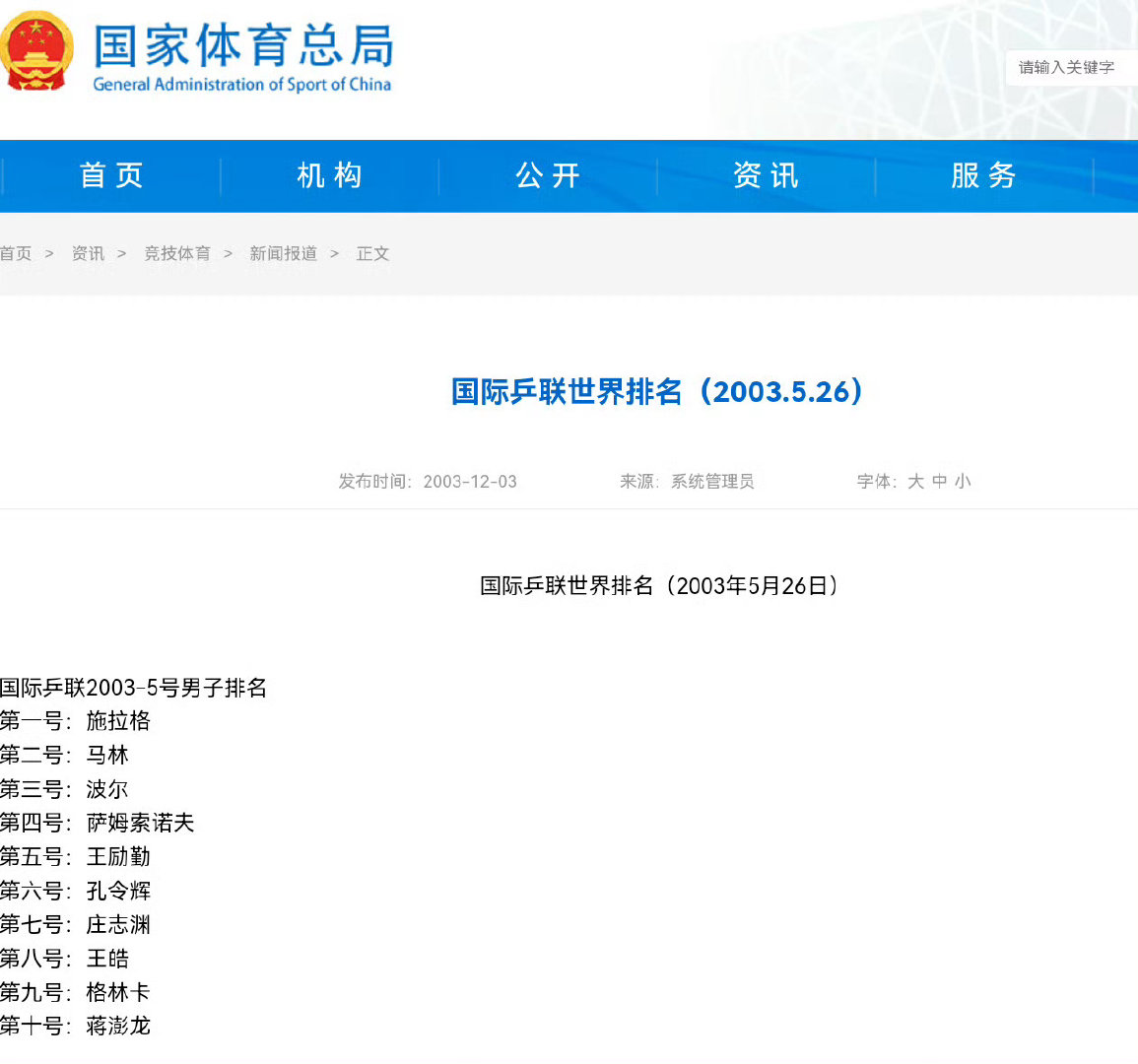
Task: Go to 首页 in the breadcrumb
Action: [16, 253]
